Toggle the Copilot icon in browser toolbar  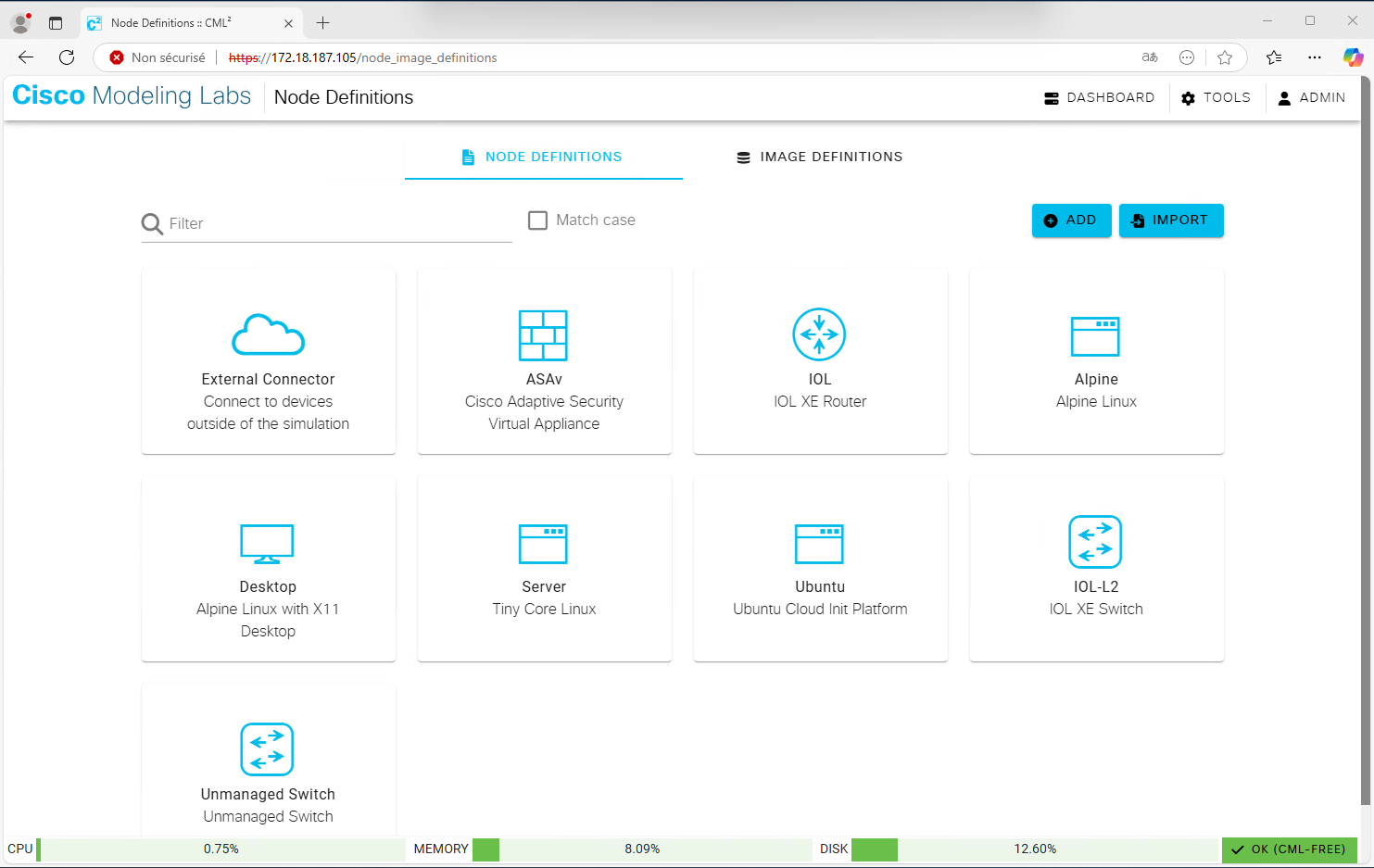pyautogui.click(x=1353, y=57)
